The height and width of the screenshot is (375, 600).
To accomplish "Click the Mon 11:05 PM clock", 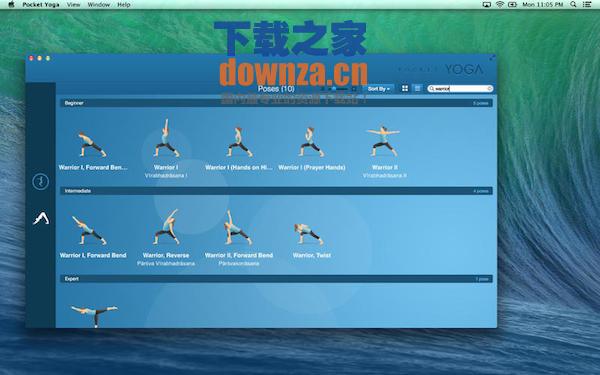I will [x=543, y=5].
